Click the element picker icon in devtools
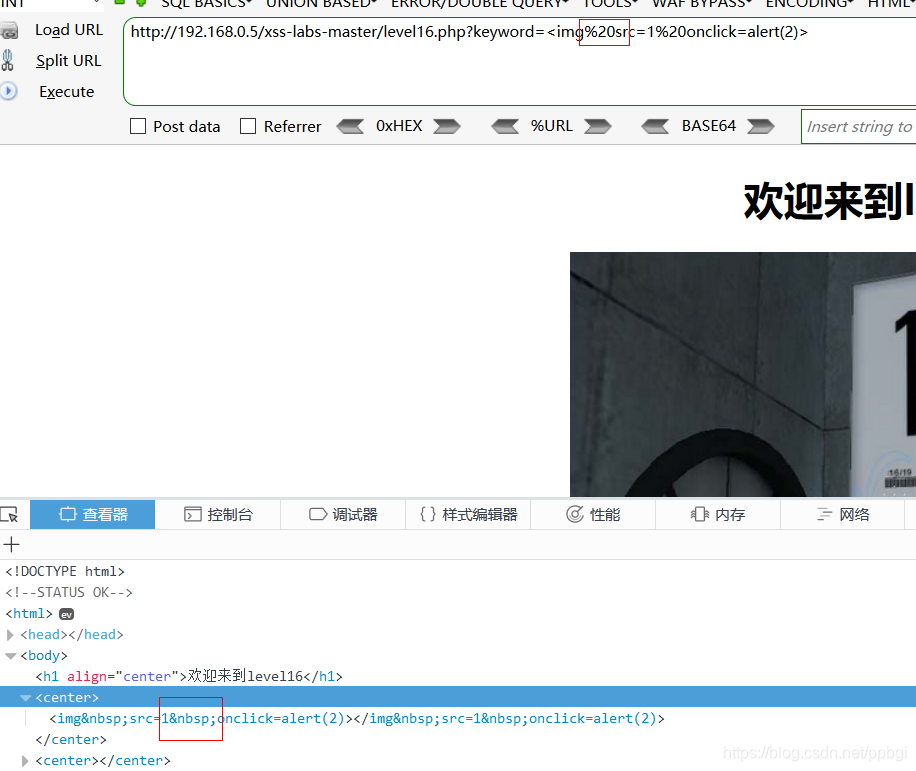This screenshot has height=771, width=916. pyautogui.click(x=10, y=515)
